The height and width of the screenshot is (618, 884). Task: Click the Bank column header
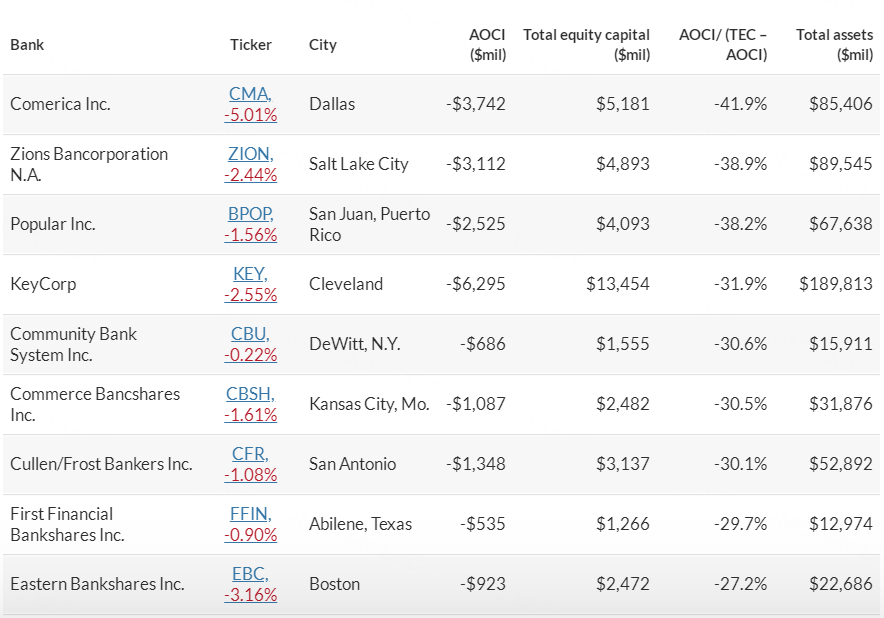pos(27,45)
